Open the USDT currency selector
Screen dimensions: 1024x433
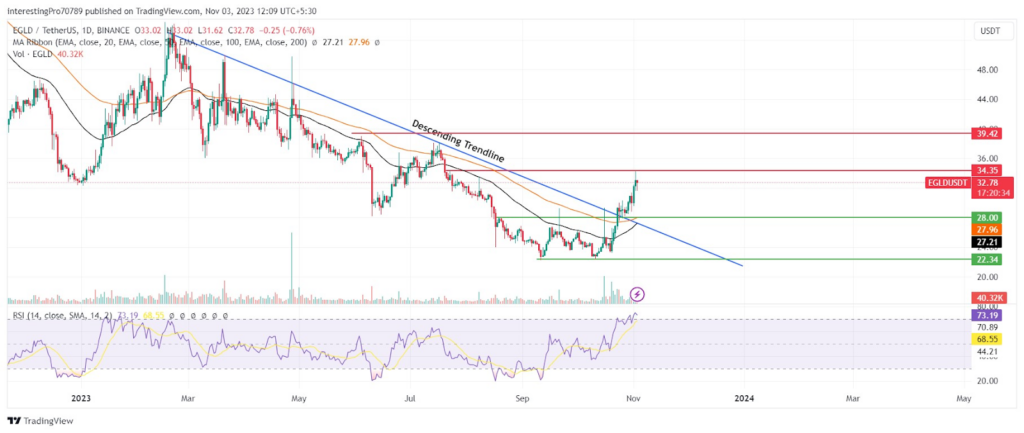tap(992, 30)
